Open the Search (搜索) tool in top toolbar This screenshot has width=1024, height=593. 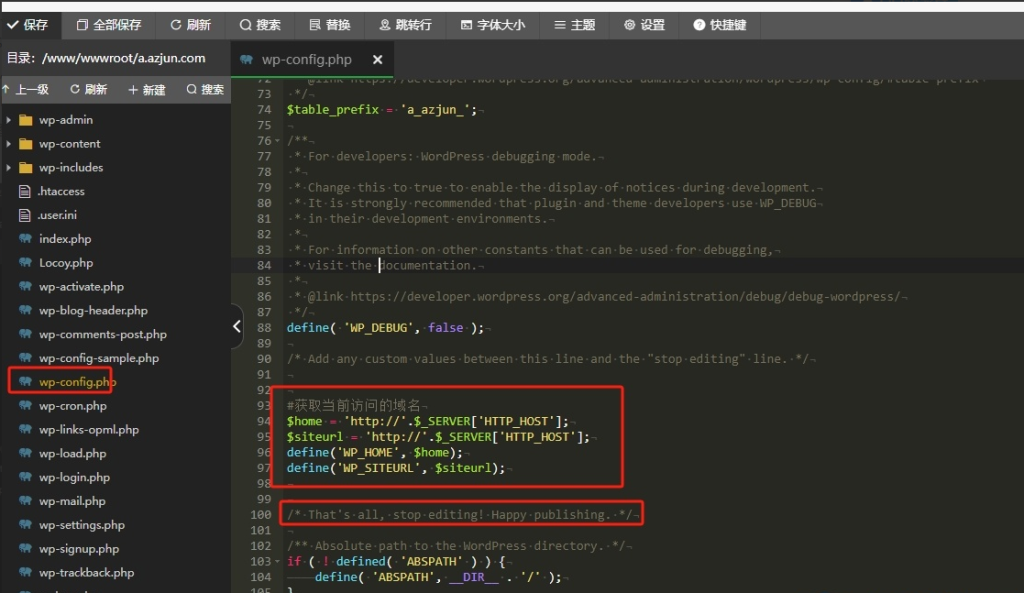pos(261,25)
